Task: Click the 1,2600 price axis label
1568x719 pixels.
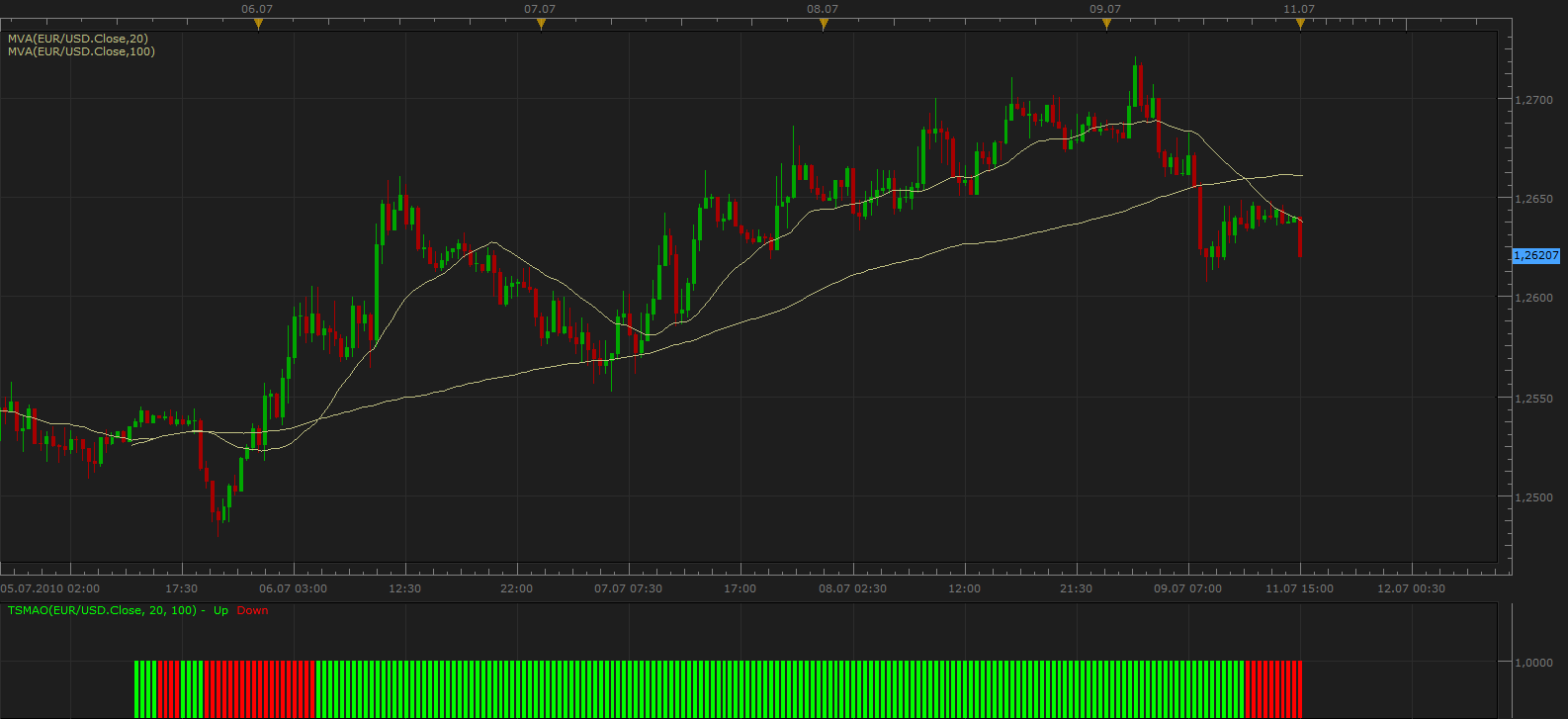Action: (x=1533, y=298)
